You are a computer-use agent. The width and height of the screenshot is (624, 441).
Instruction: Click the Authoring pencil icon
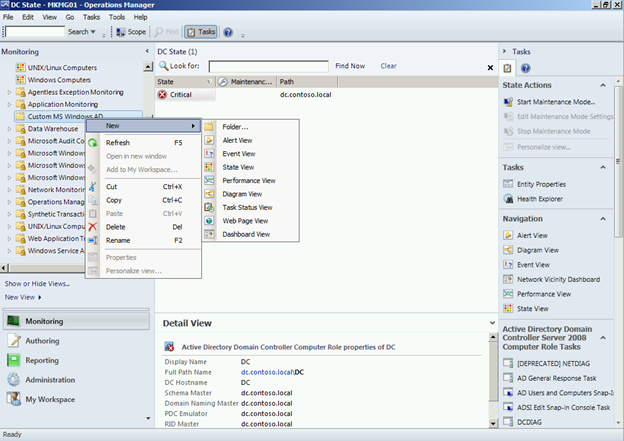pos(14,341)
